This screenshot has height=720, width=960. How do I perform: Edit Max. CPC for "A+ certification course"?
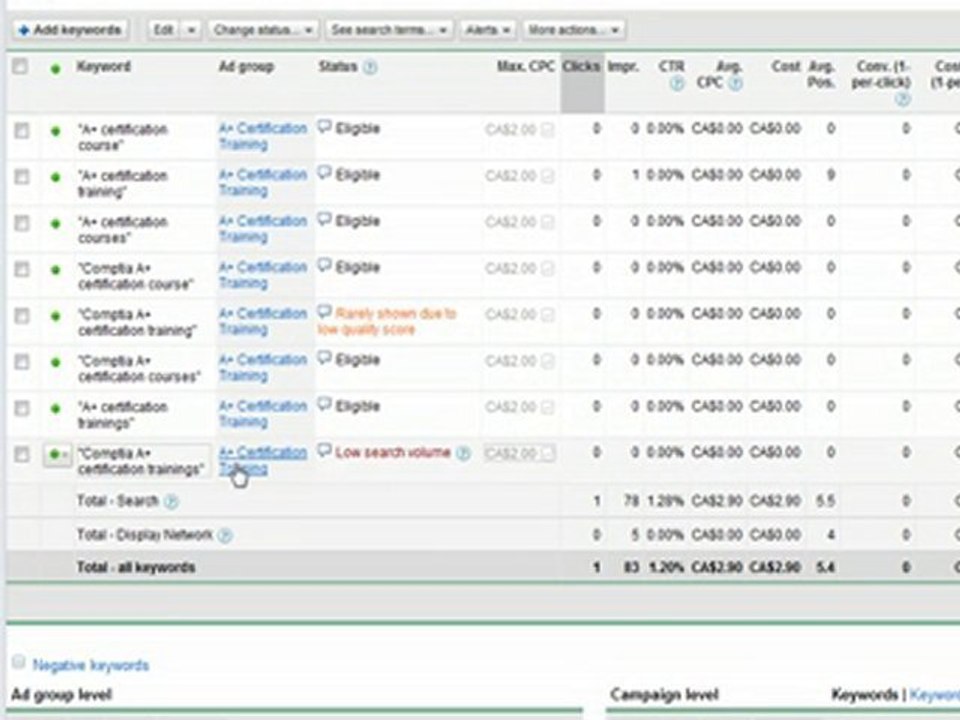pos(519,130)
